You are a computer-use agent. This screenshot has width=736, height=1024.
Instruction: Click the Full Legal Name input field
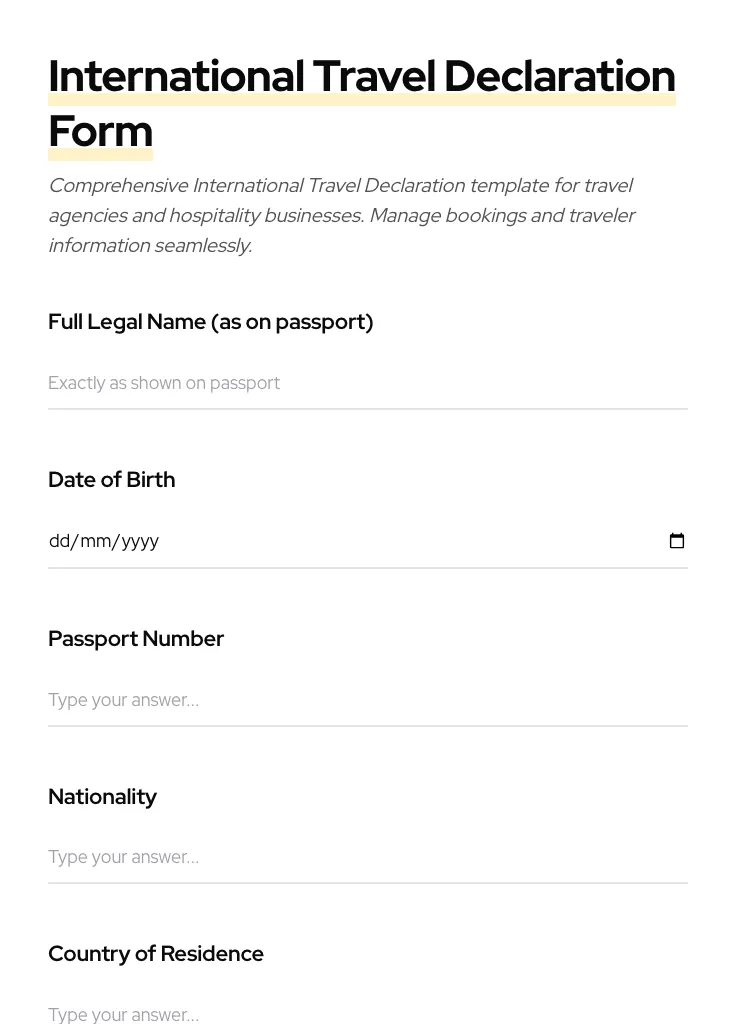point(368,383)
